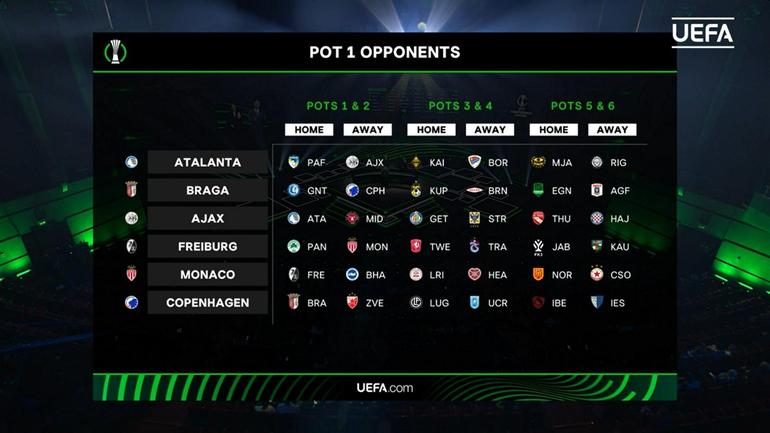Select the ATALANTA team row label
Image resolution: width=770 pixels, height=433 pixels.
[x=207, y=162]
